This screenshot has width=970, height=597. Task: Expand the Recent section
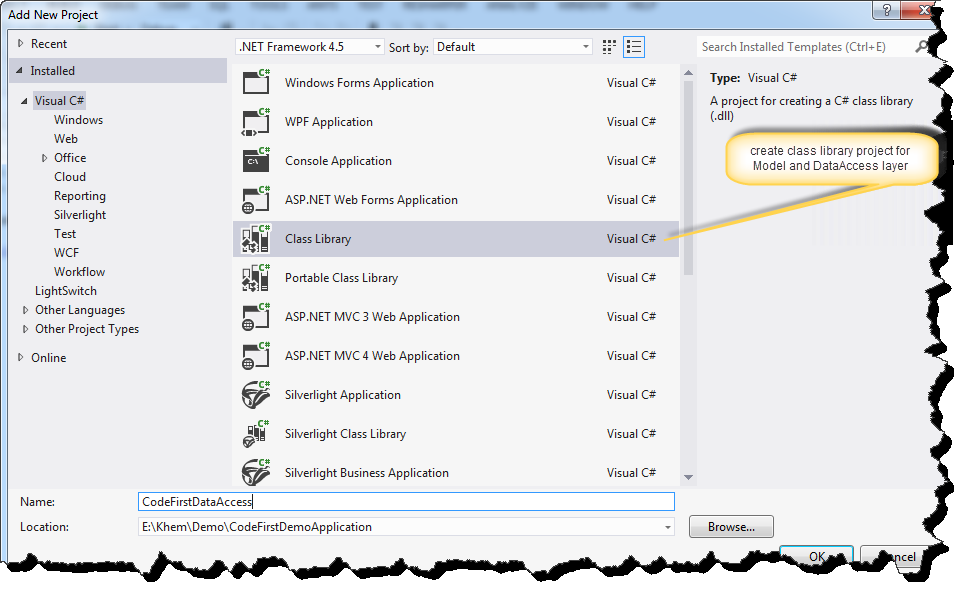click(x=20, y=43)
